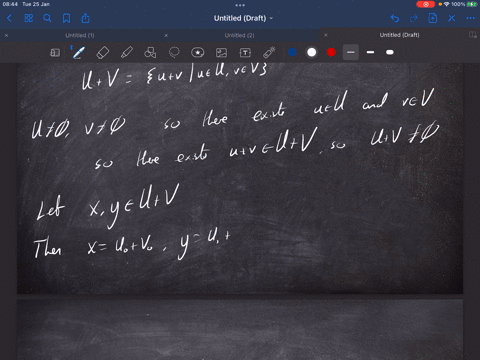Screen dimensions: 480x360
Task: Select the Shapes tool
Action: tap(150, 53)
